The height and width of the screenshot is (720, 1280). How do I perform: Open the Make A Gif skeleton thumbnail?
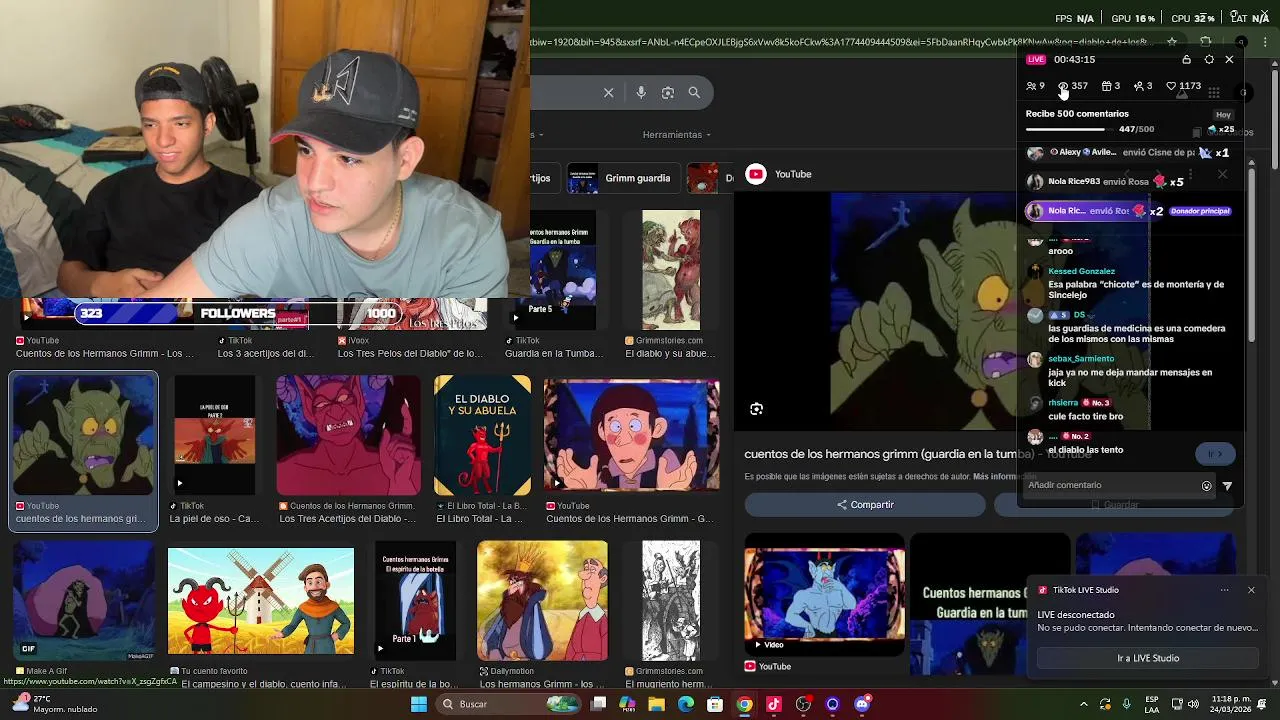click(84, 601)
